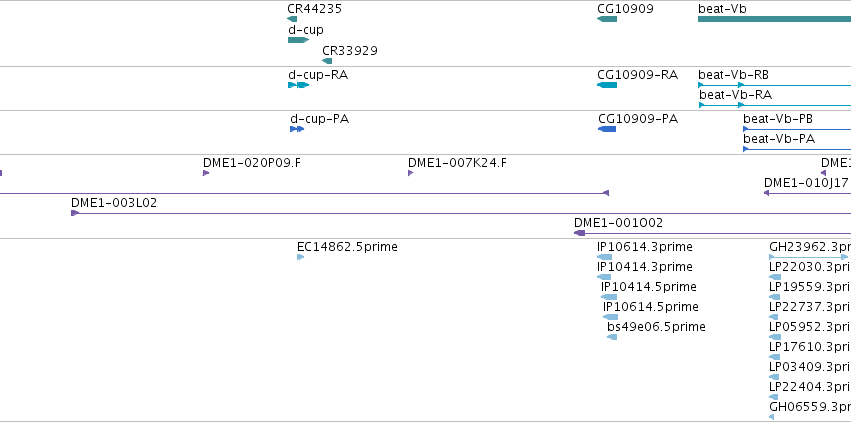Screen dimensions: 851x422
Task: Click the d-cup gene feature arrow
Action: (x=299, y=40)
